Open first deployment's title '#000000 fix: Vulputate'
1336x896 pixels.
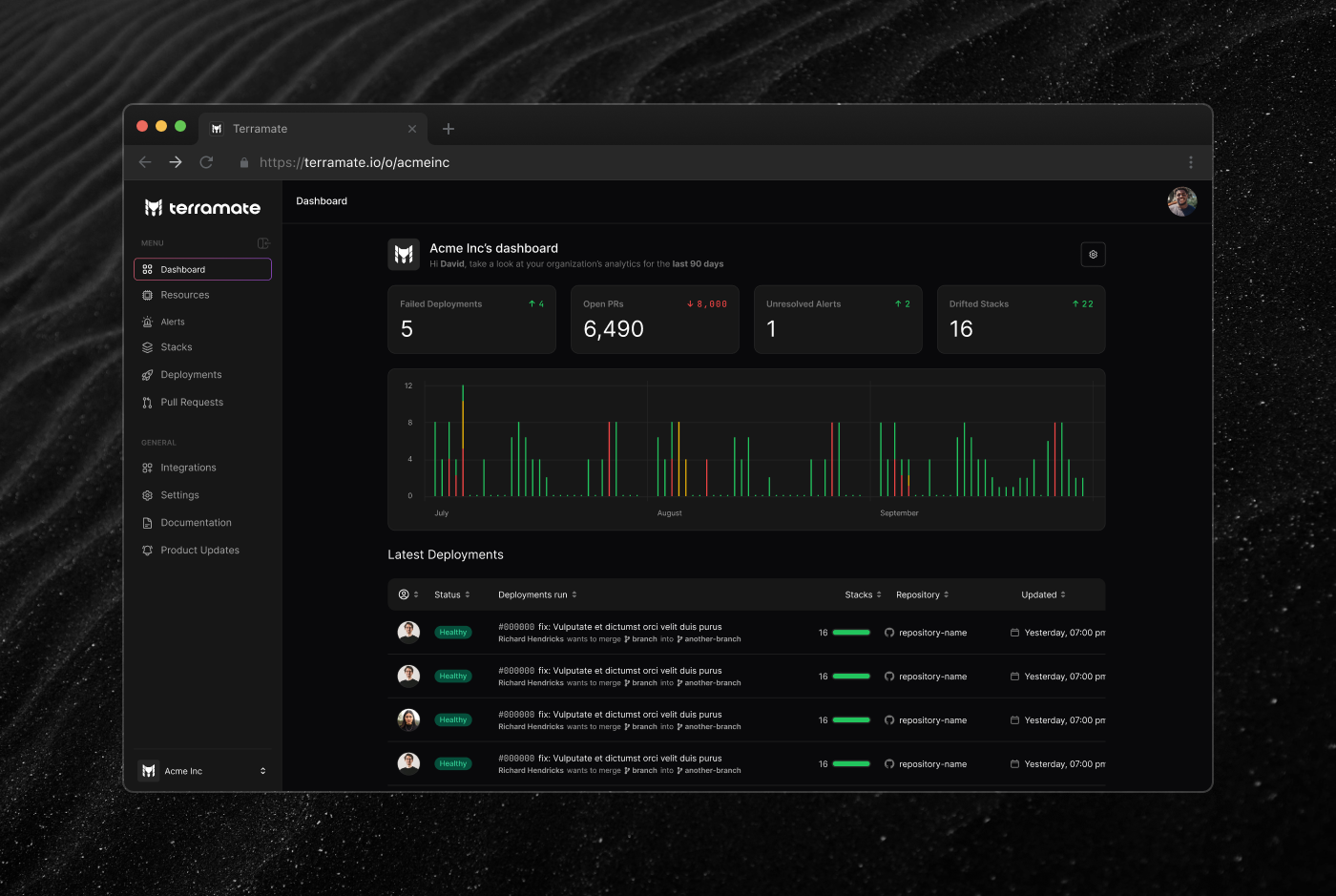(x=610, y=627)
